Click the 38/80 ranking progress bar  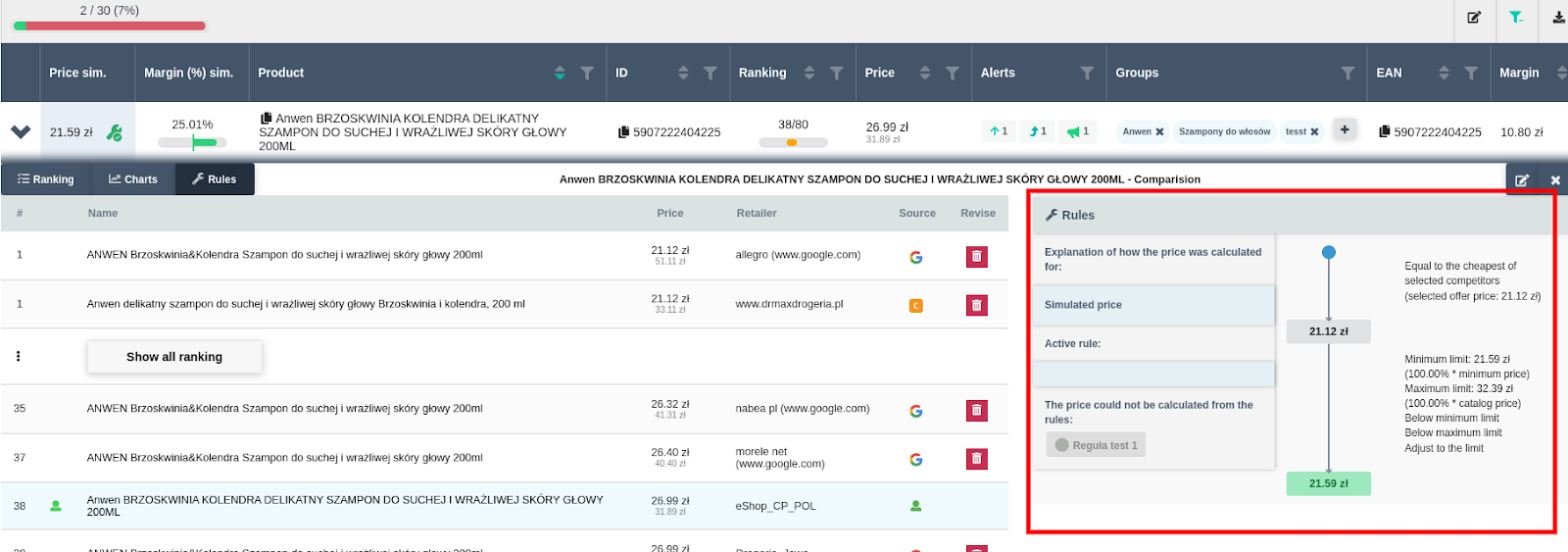(x=793, y=142)
